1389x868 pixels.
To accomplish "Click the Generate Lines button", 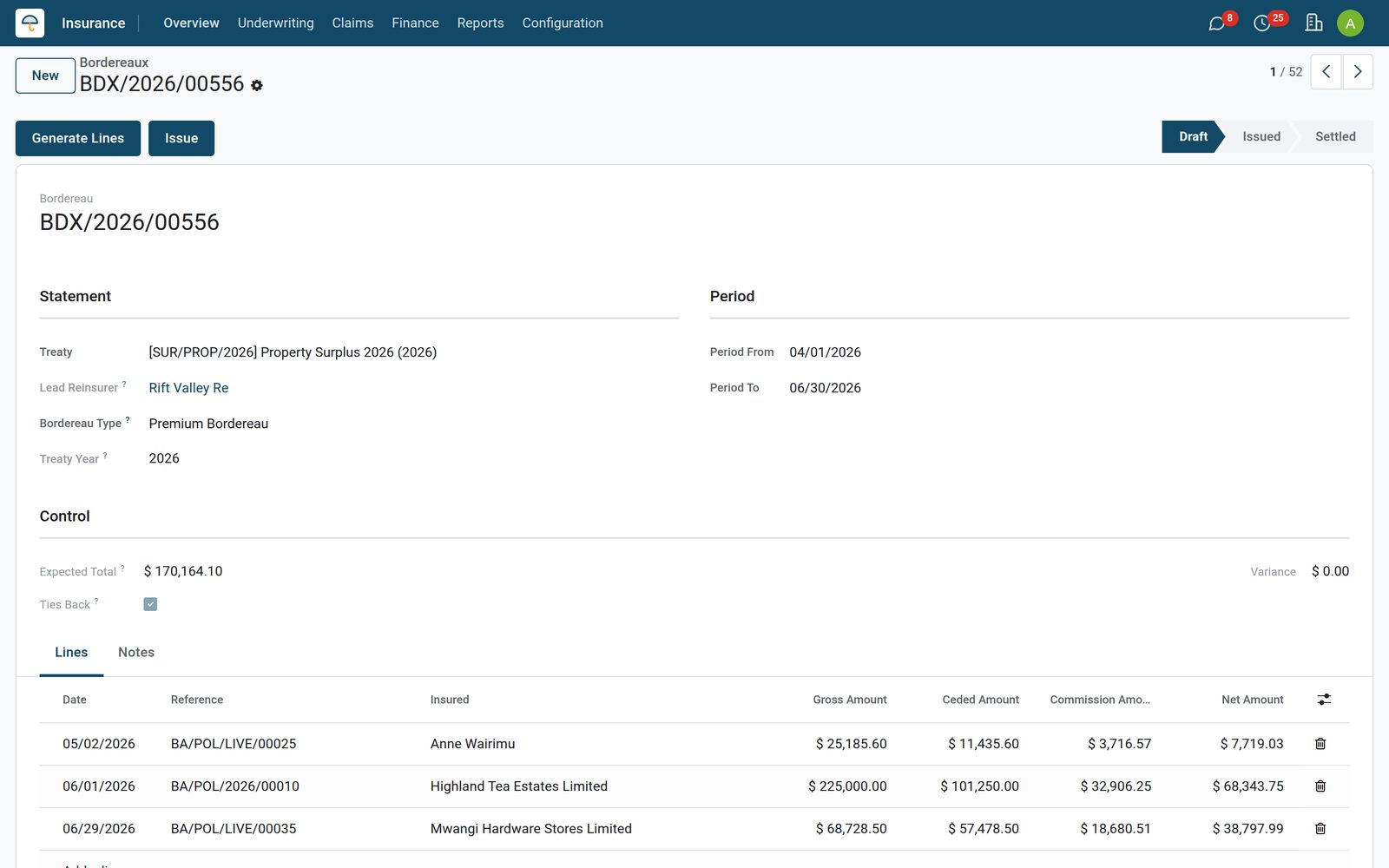I will (78, 138).
